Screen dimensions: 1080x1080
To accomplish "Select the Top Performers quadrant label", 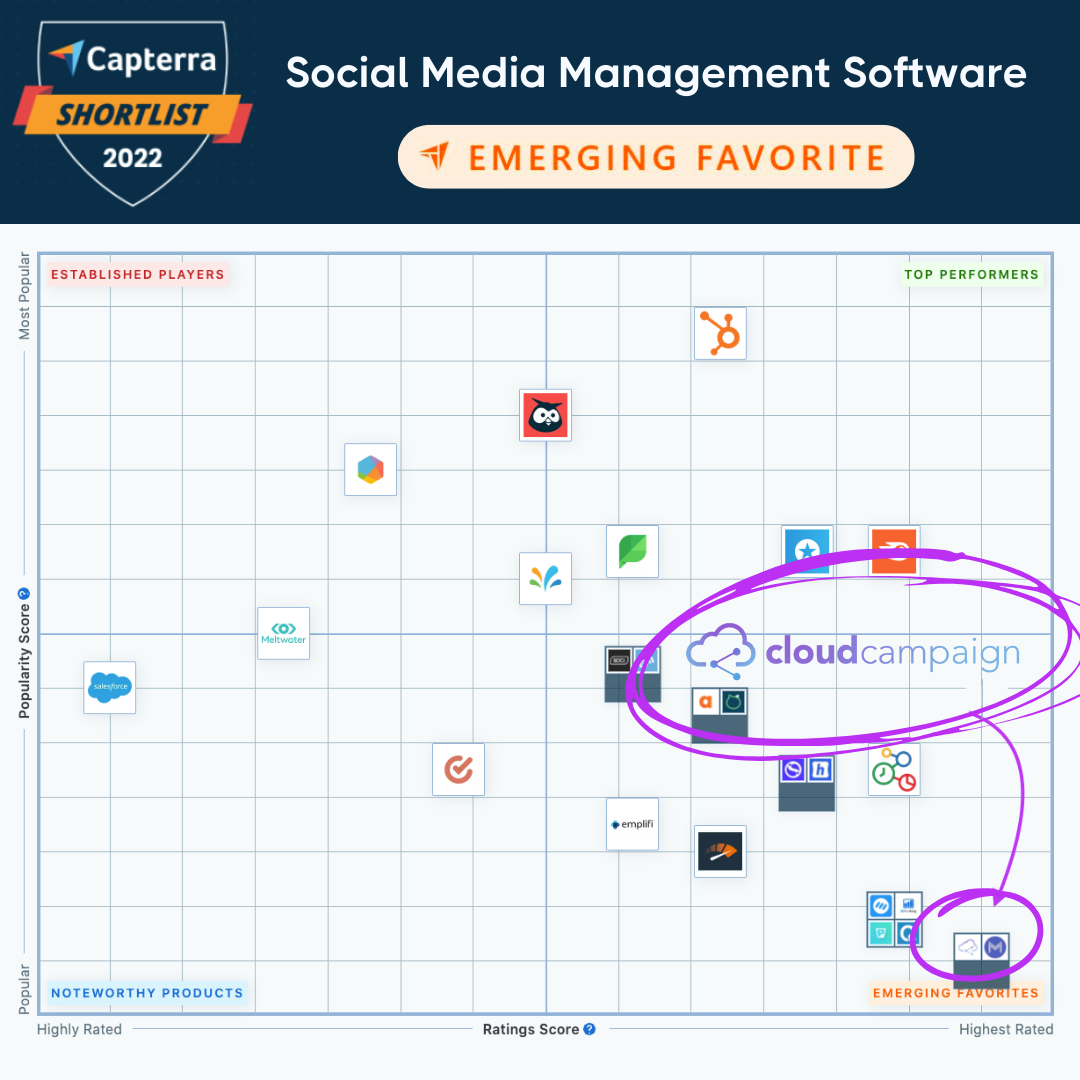I will pyautogui.click(x=971, y=274).
